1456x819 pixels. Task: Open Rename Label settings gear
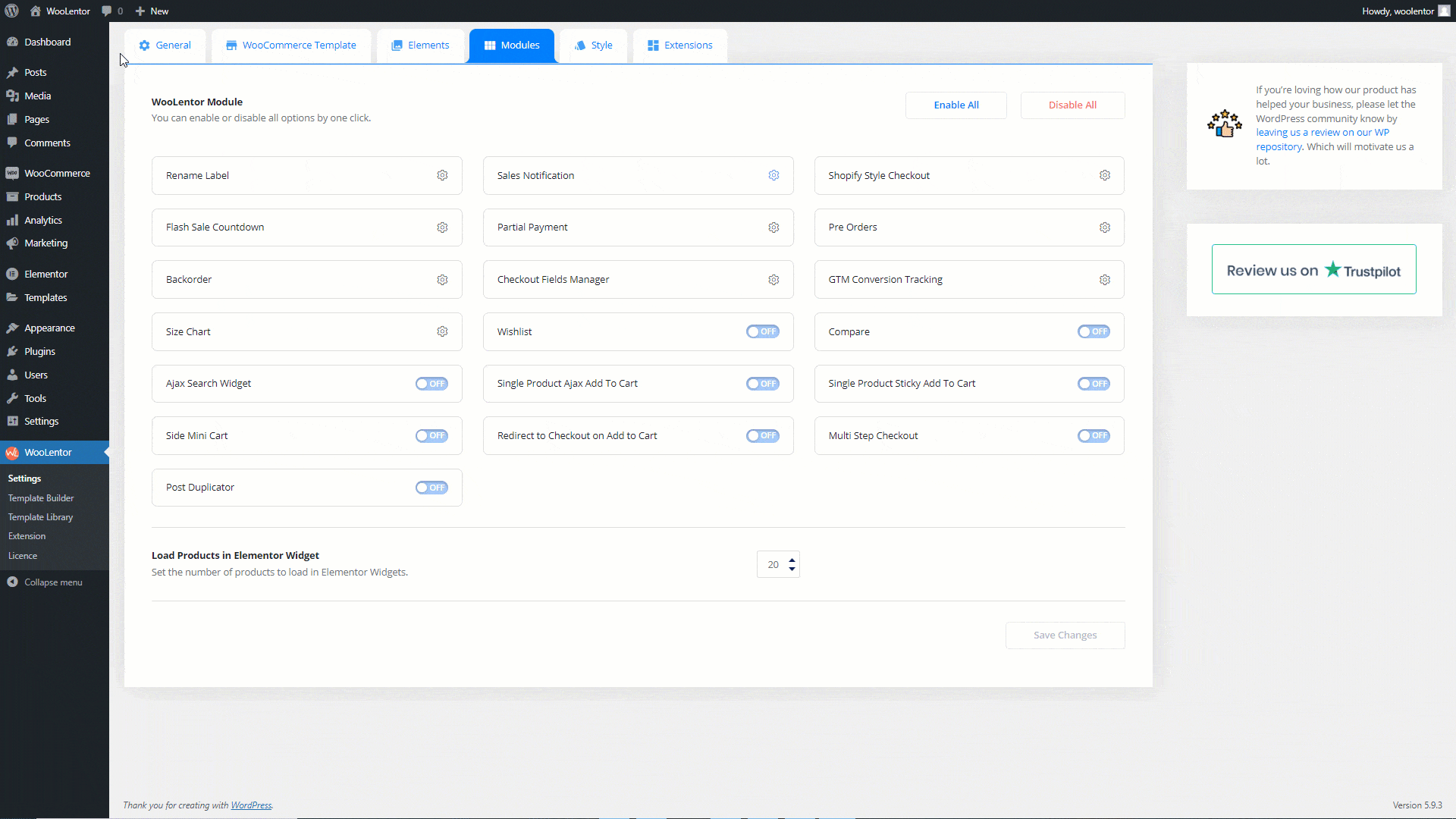click(442, 175)
